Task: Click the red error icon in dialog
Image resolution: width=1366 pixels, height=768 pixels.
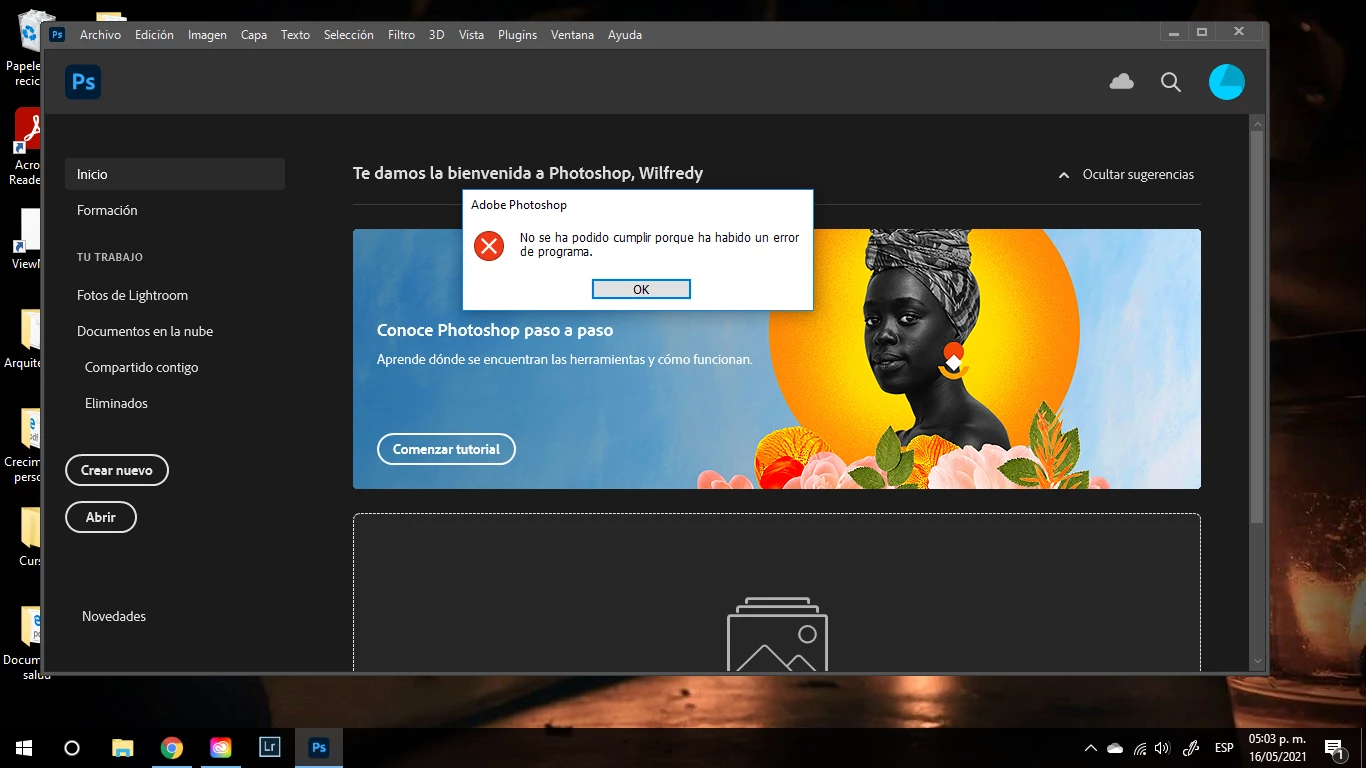Action: tap(489, 245)
